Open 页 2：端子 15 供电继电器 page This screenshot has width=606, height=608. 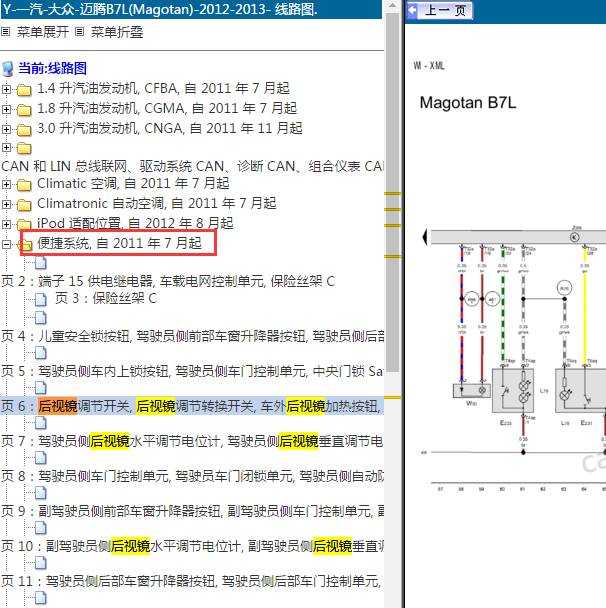pos(168,281)
